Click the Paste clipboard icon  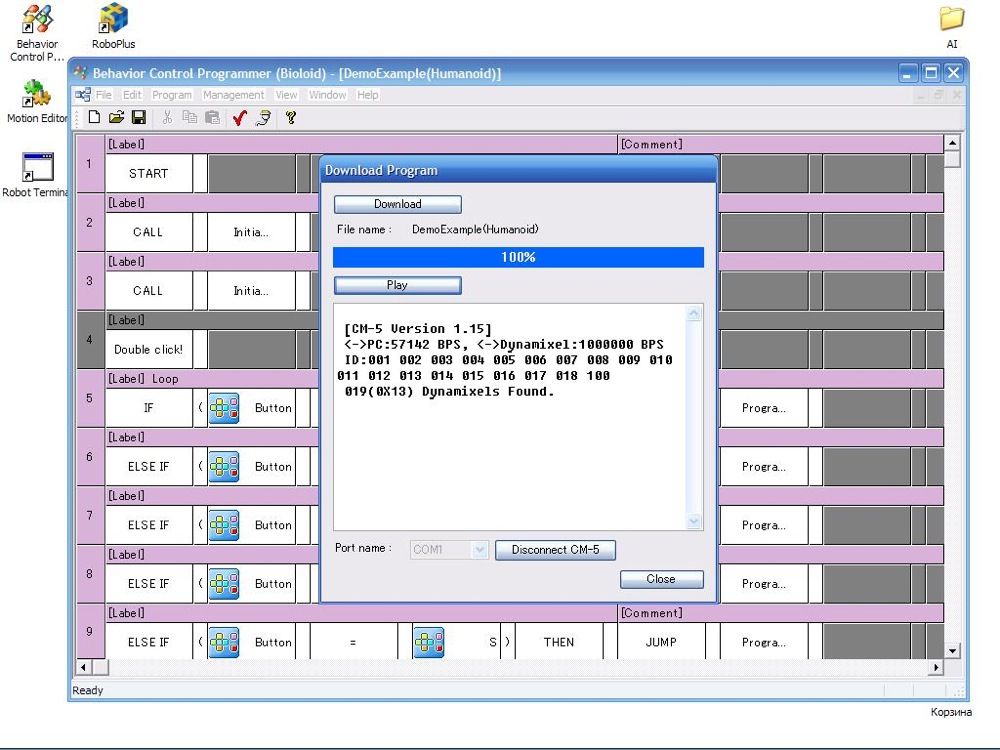(212, 117)
